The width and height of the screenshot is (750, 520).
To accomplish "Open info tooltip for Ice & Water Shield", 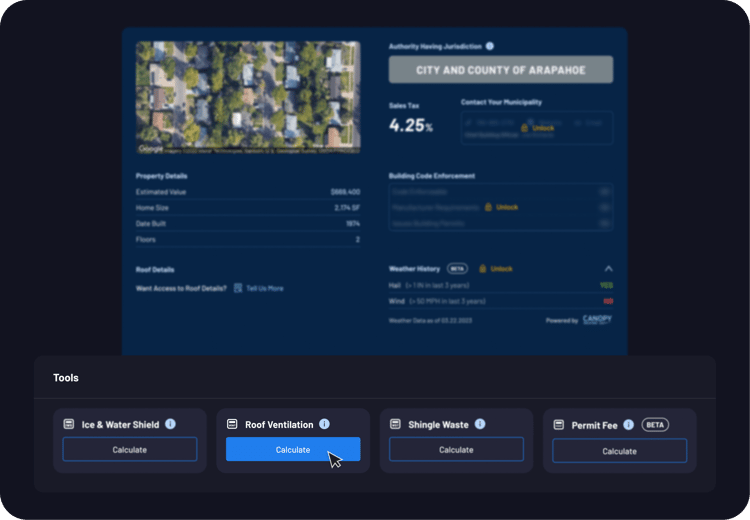I will click(170, 424).
